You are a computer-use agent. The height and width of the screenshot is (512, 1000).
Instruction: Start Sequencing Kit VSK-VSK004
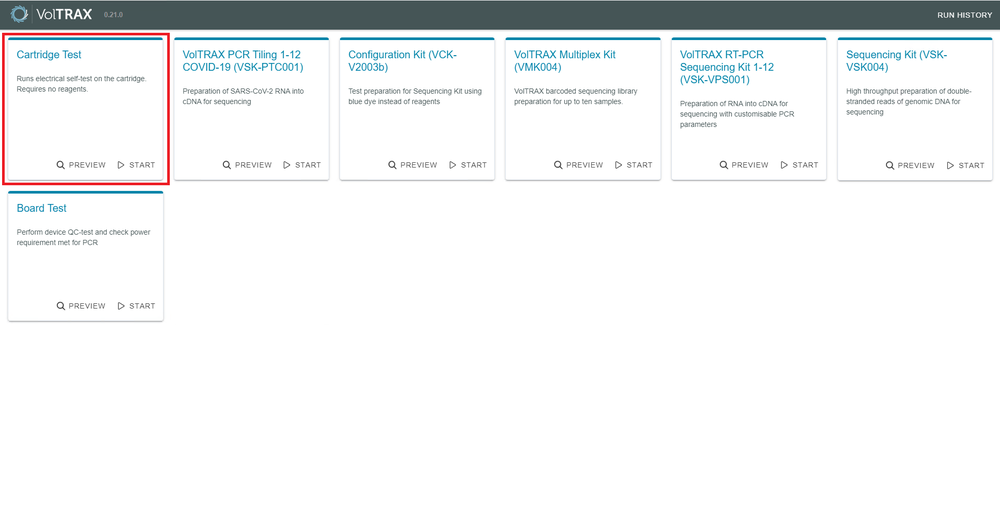coord(966,165)
